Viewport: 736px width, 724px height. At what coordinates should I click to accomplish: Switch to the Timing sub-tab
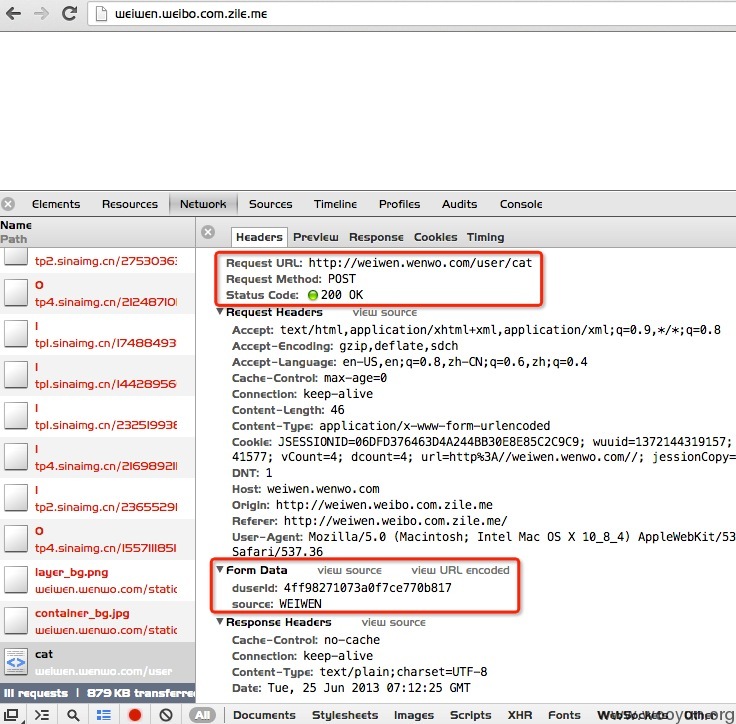coord(485,237)
